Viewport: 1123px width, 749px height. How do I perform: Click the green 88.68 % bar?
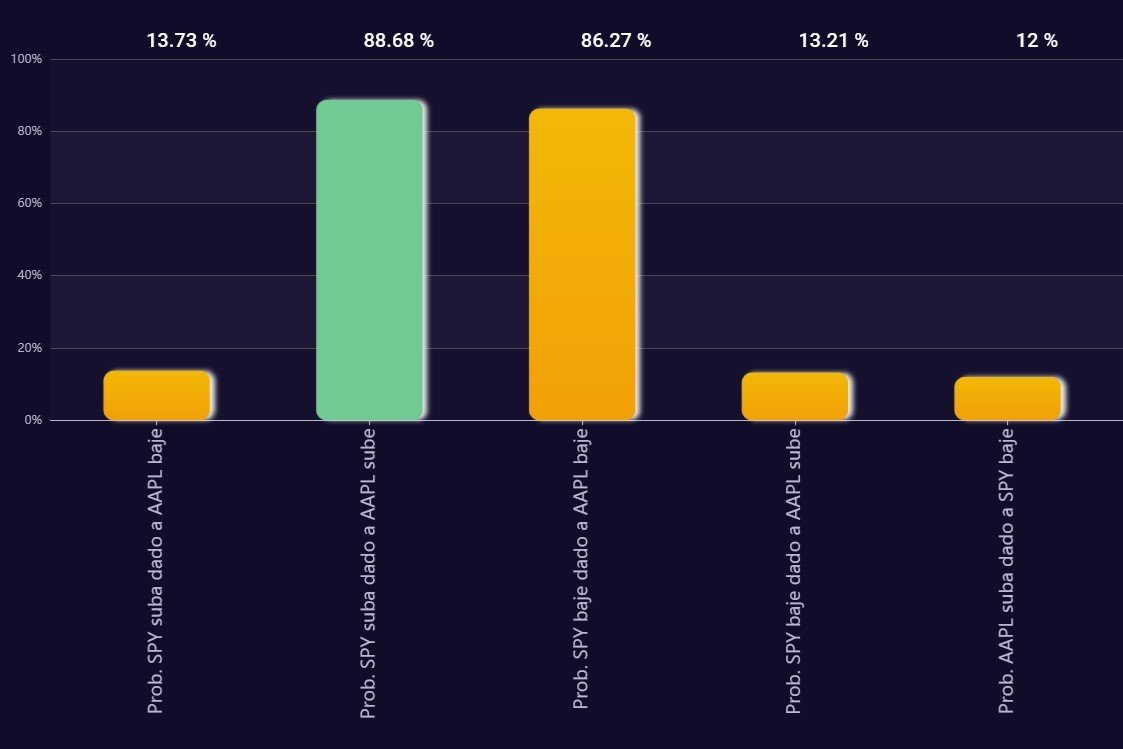coord(370,259)
